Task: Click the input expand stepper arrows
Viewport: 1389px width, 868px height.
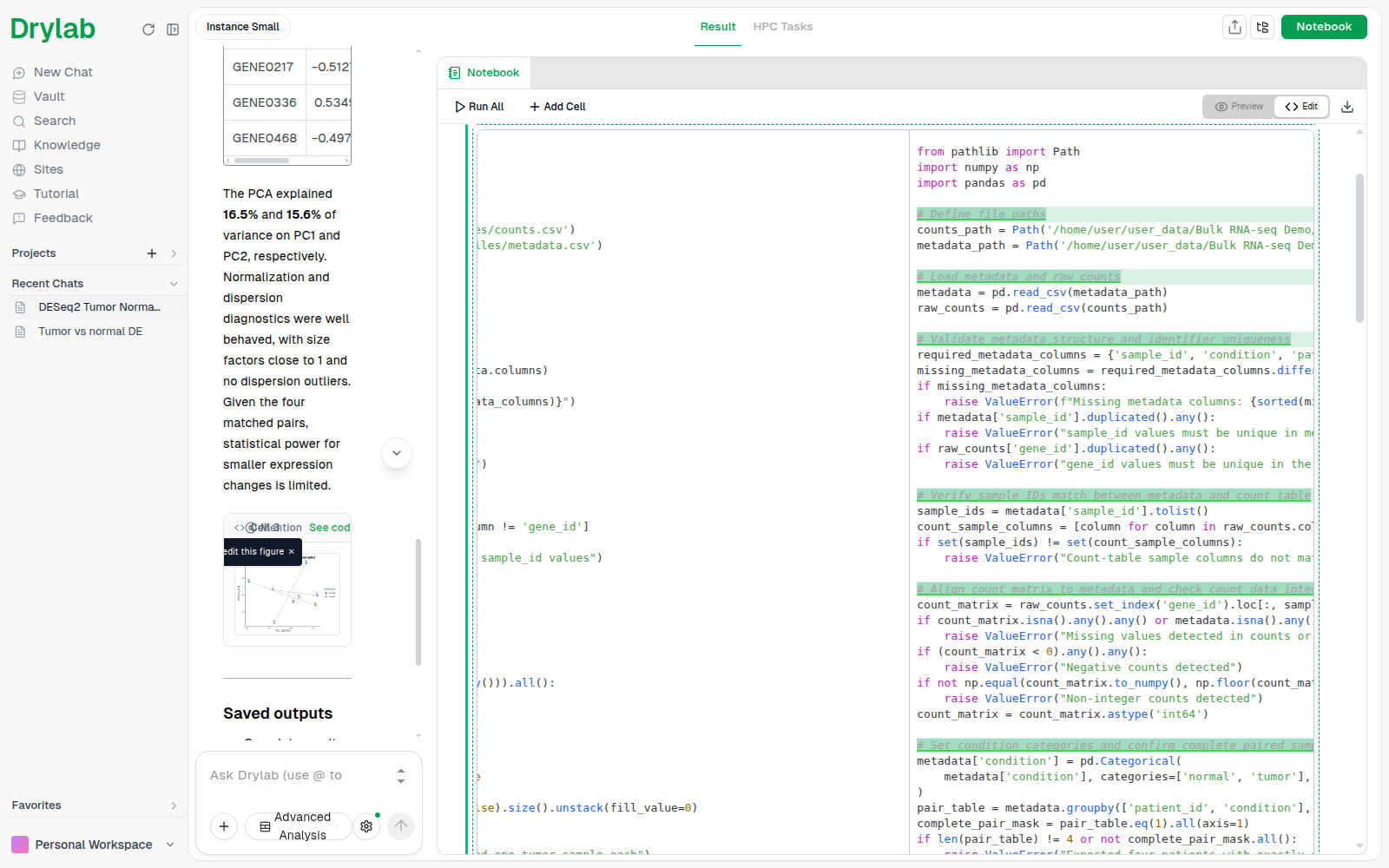Action: click(401, 775)
